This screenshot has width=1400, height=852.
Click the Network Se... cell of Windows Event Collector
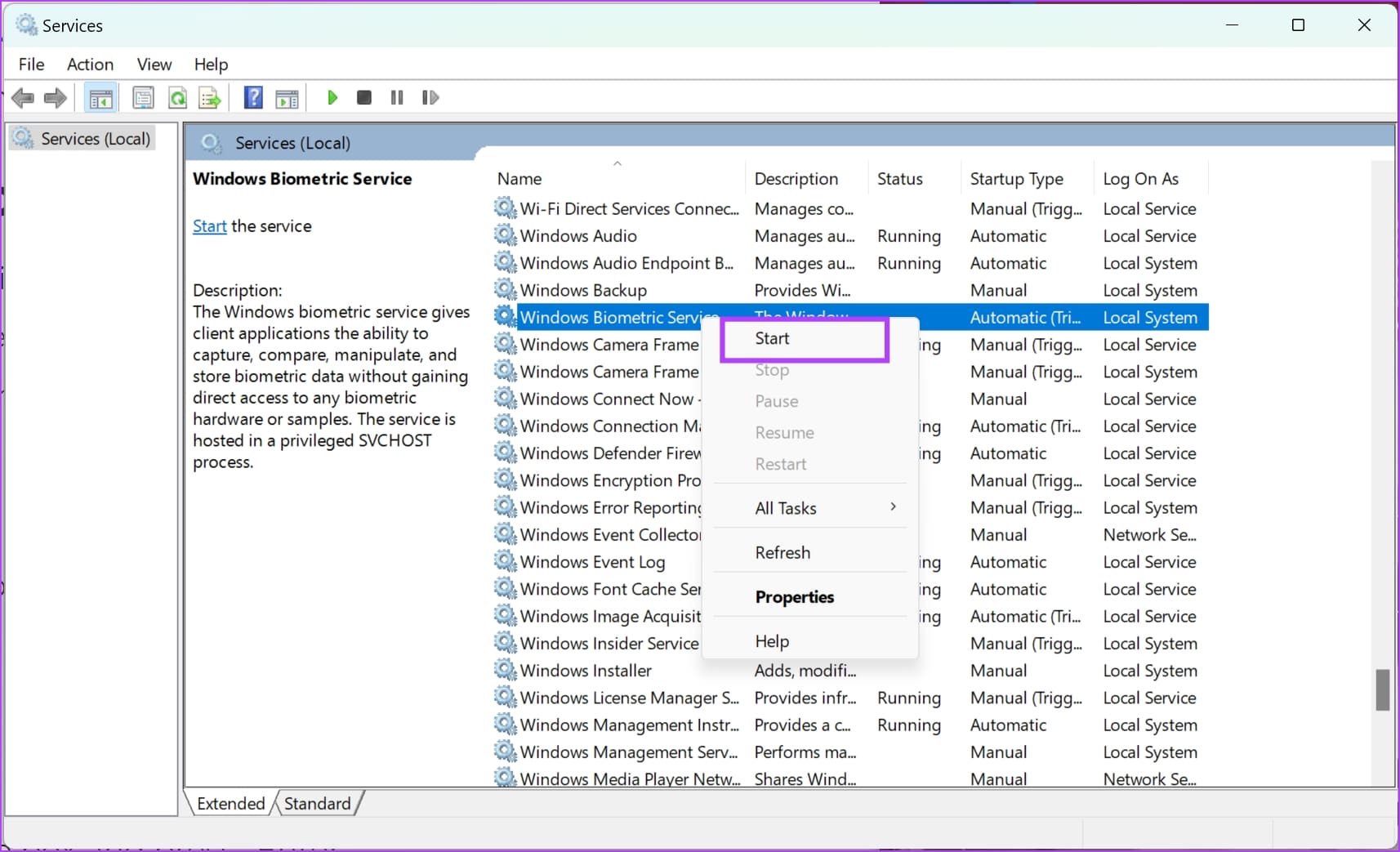click(1149, 534)
